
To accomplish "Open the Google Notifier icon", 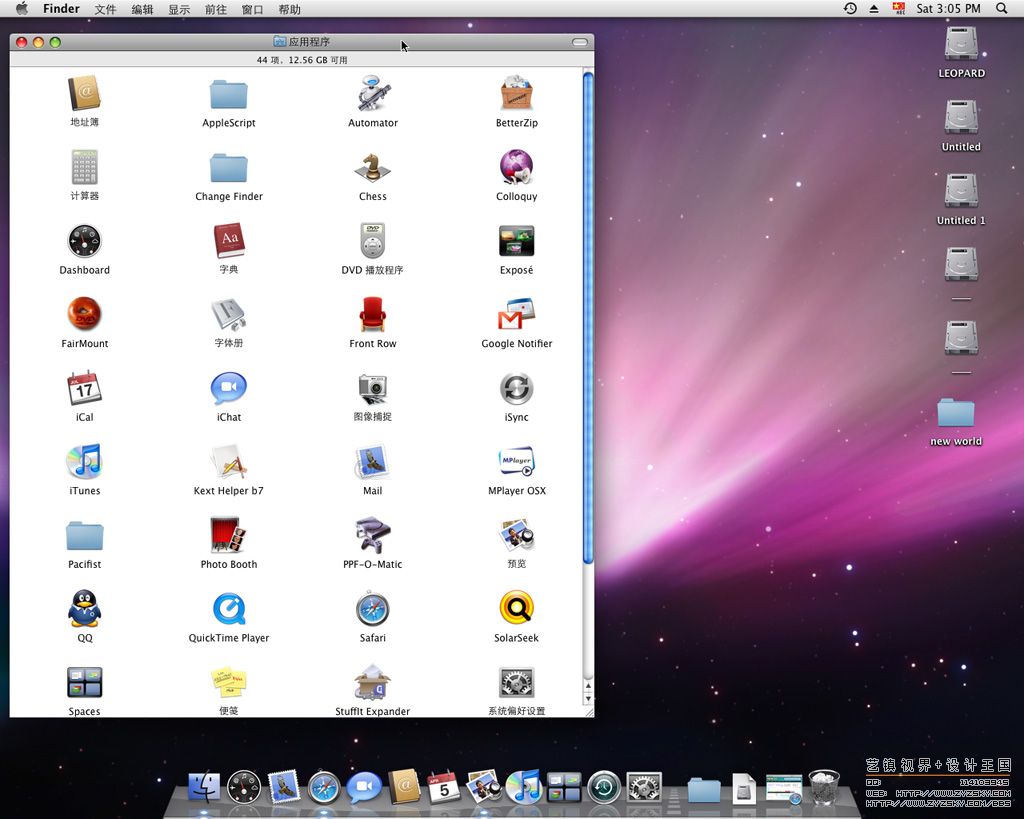I will coord(517,314).
